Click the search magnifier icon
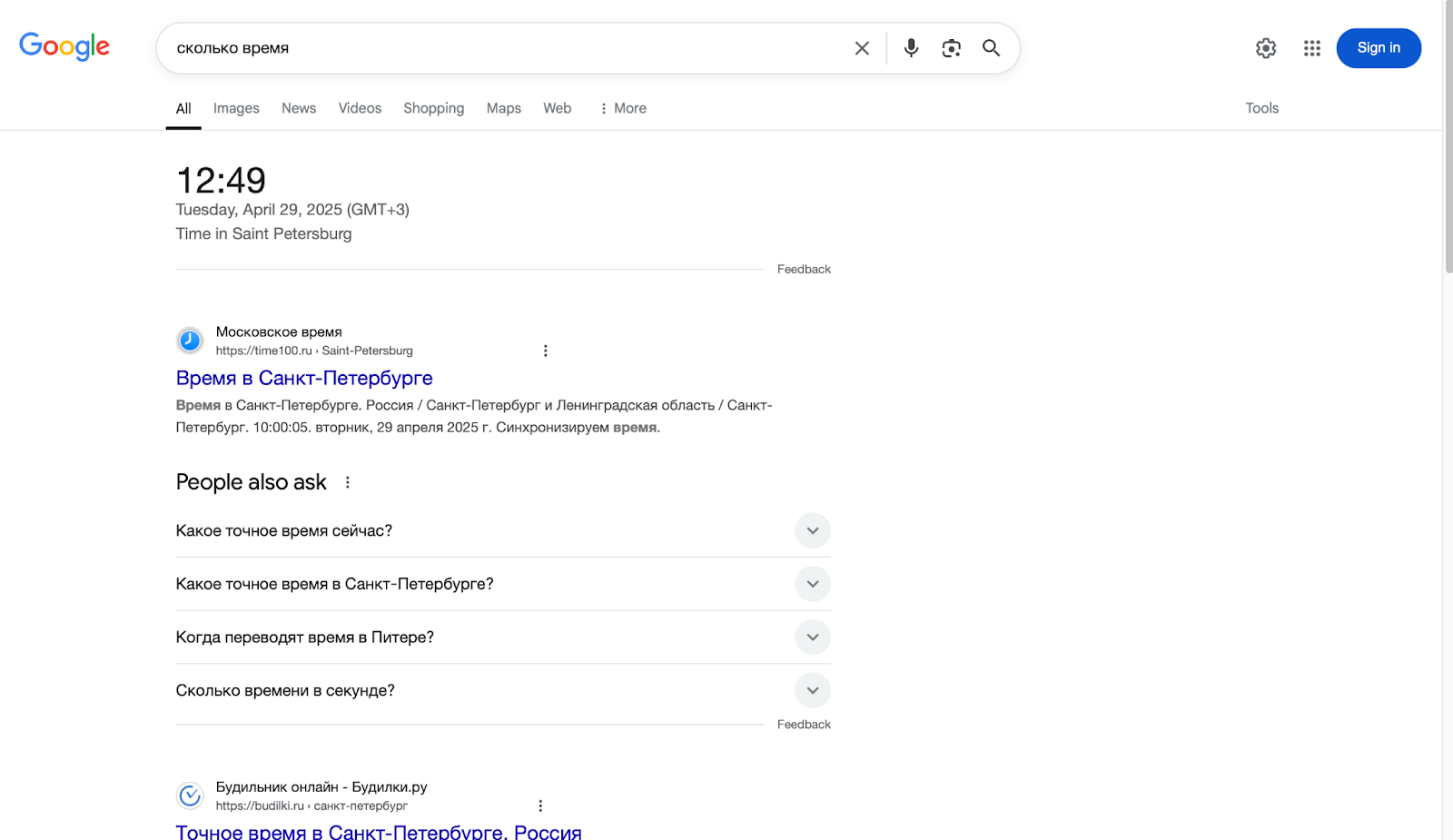 991,48
